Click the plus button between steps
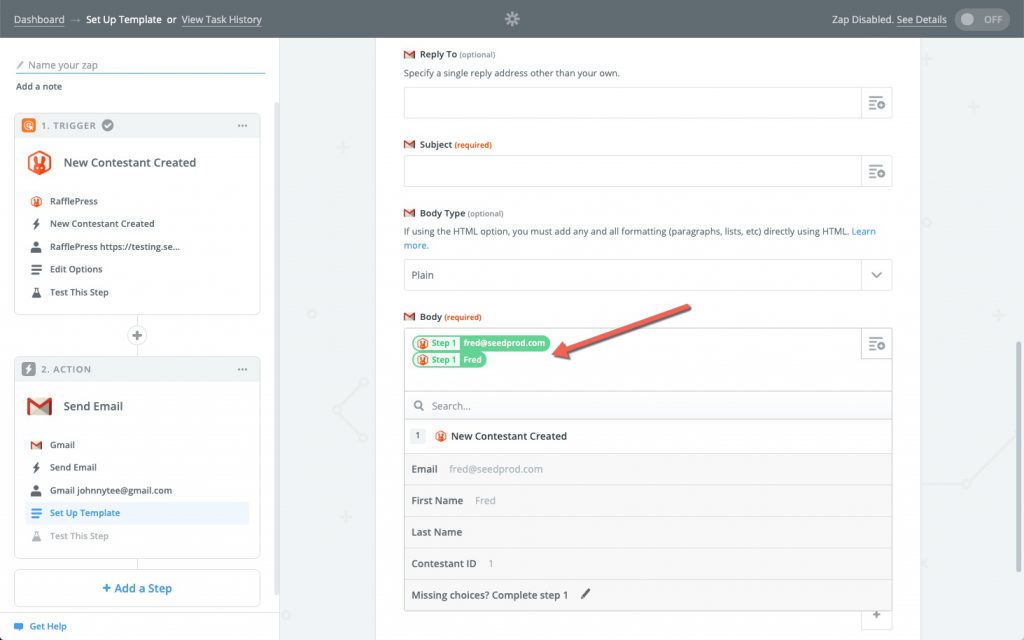Image resolution: width=1024 pixels, height=640 pixels. [137, 335]
